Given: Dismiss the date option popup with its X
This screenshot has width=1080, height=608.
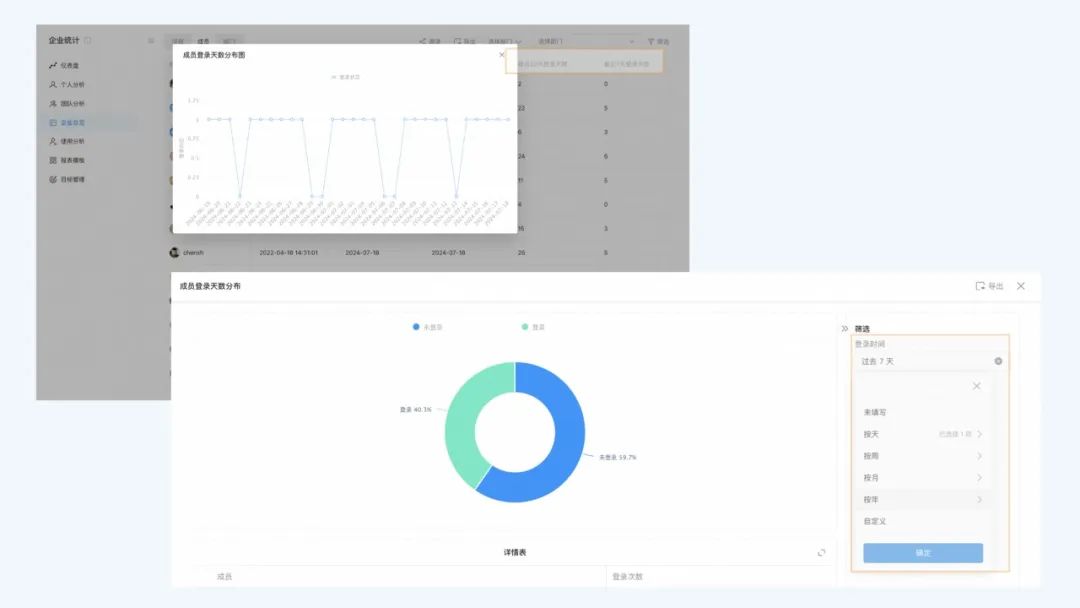Looking at the screenshot, I should 976,386.
